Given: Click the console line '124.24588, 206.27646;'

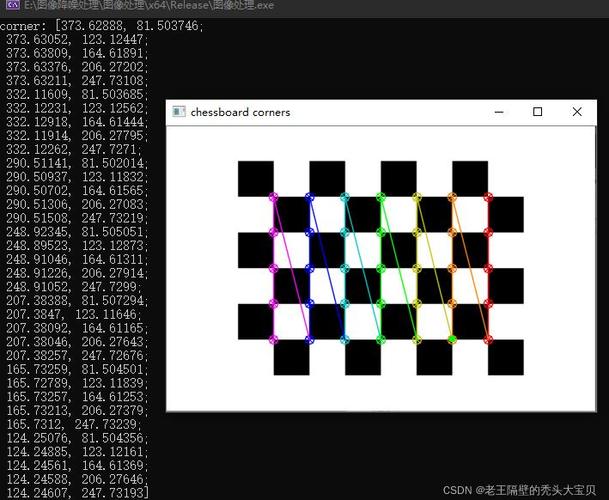Looking at the screenshot, I should coord(77,479).
